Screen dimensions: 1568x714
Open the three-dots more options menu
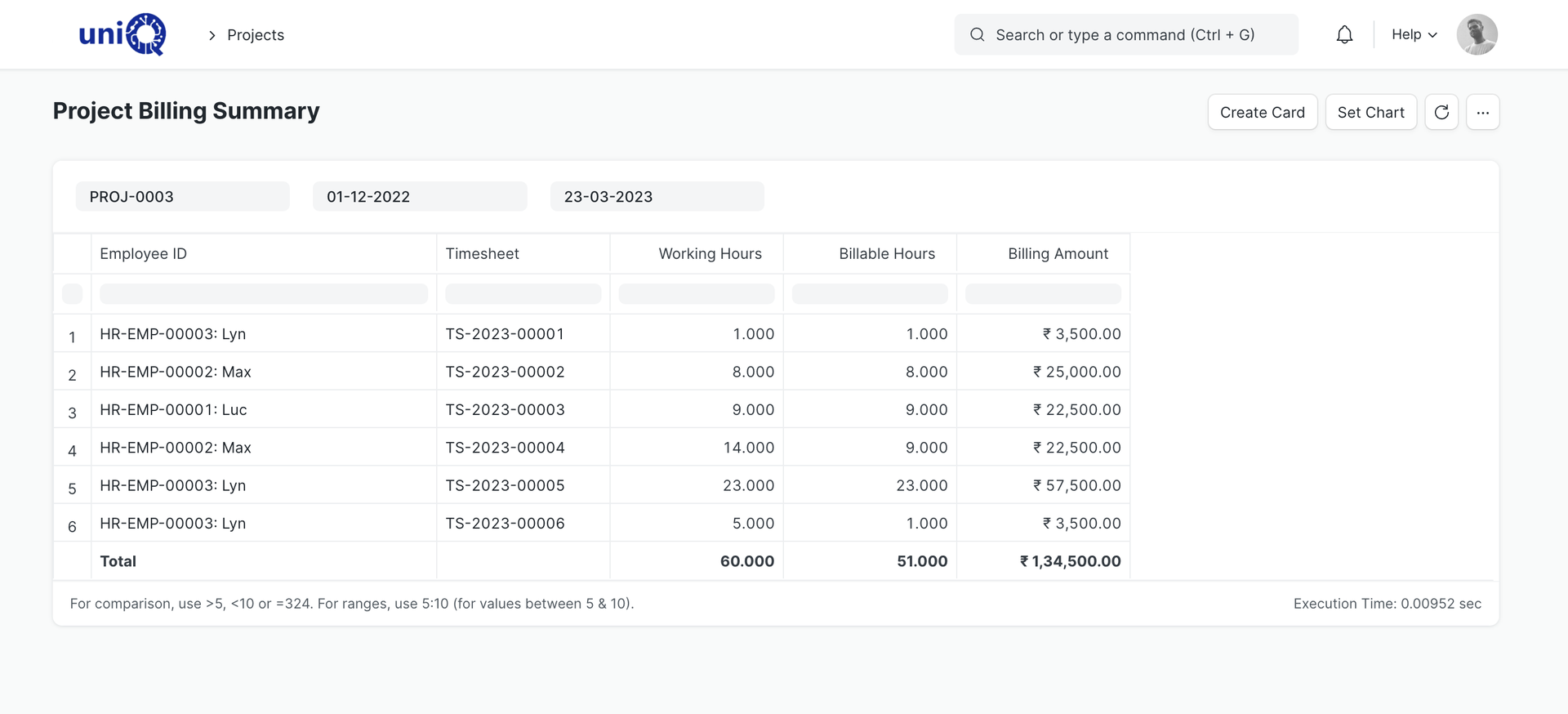[1482, 112]
